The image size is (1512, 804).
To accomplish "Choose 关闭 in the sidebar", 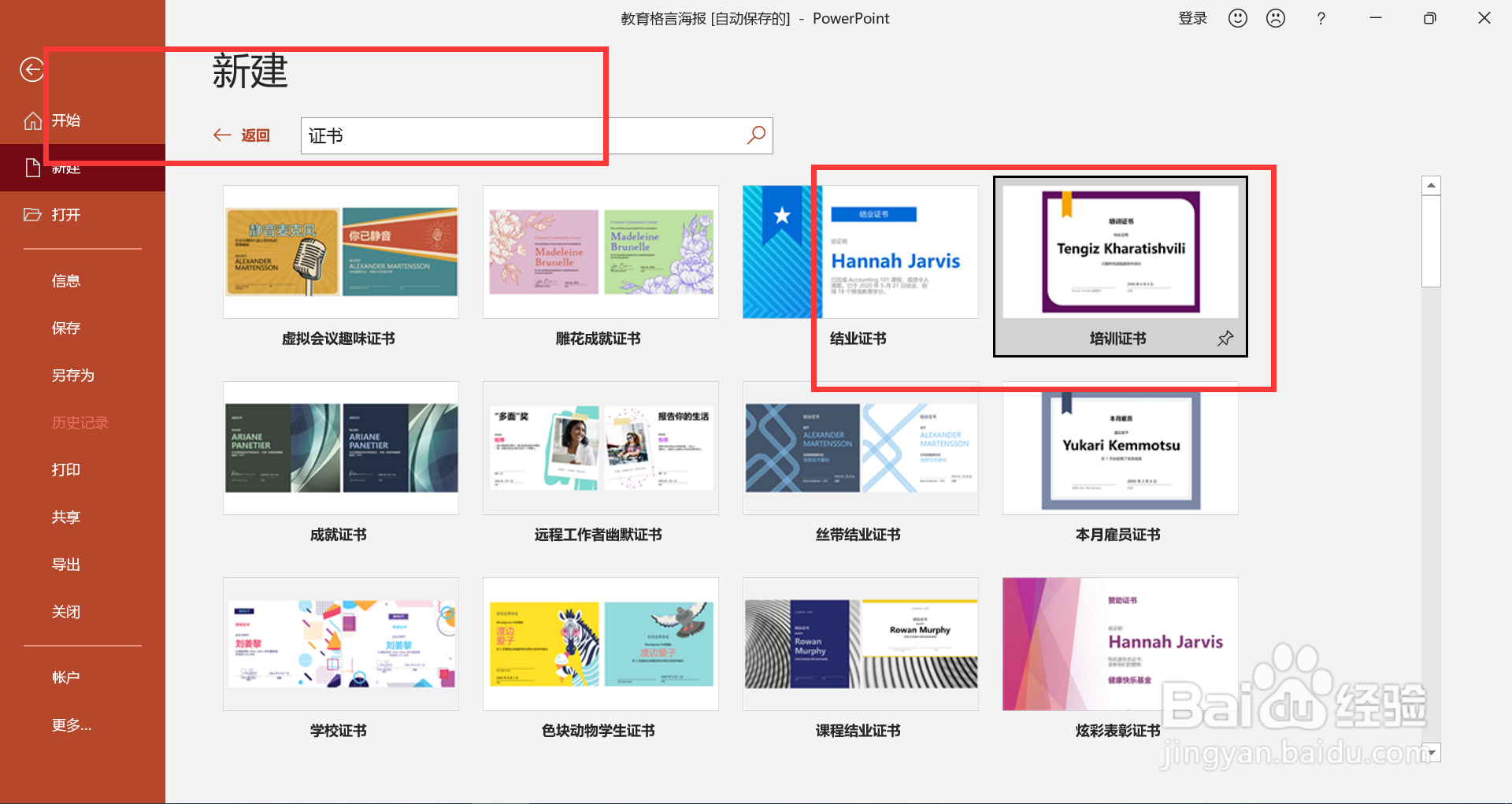I will click(66, 612).
